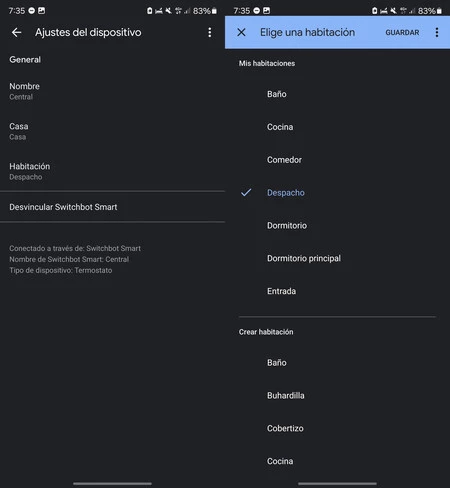The height and width of the screenshot is (488, 450).
Task: Tap the GUARDAR button
Action: [x=402, y=32]
